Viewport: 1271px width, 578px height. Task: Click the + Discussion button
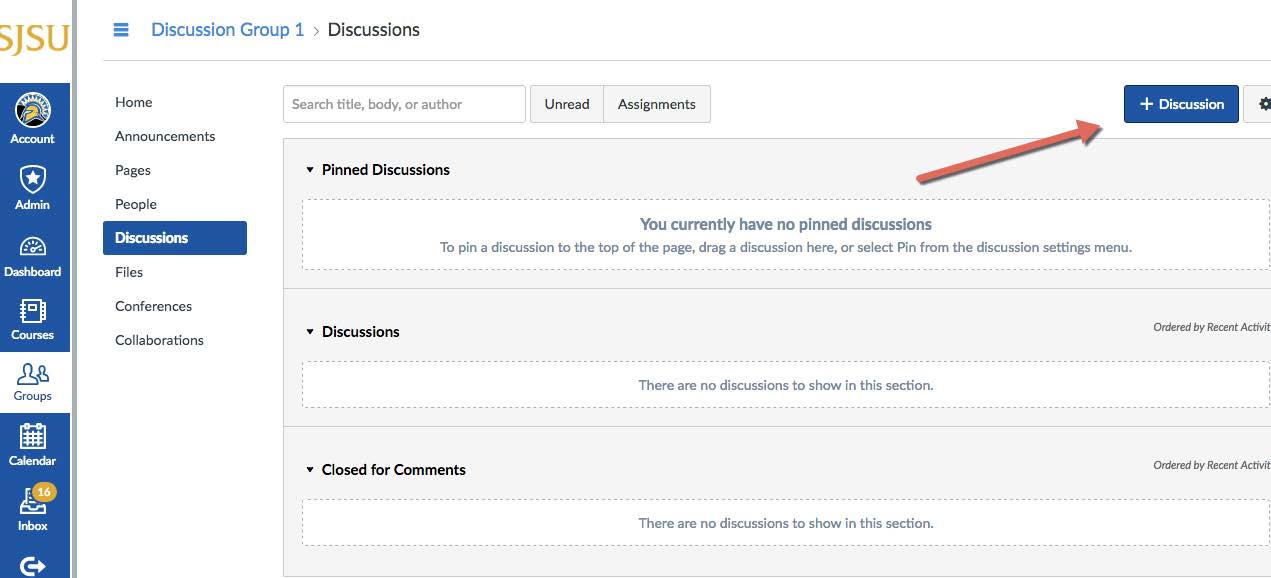(1181, 104)
